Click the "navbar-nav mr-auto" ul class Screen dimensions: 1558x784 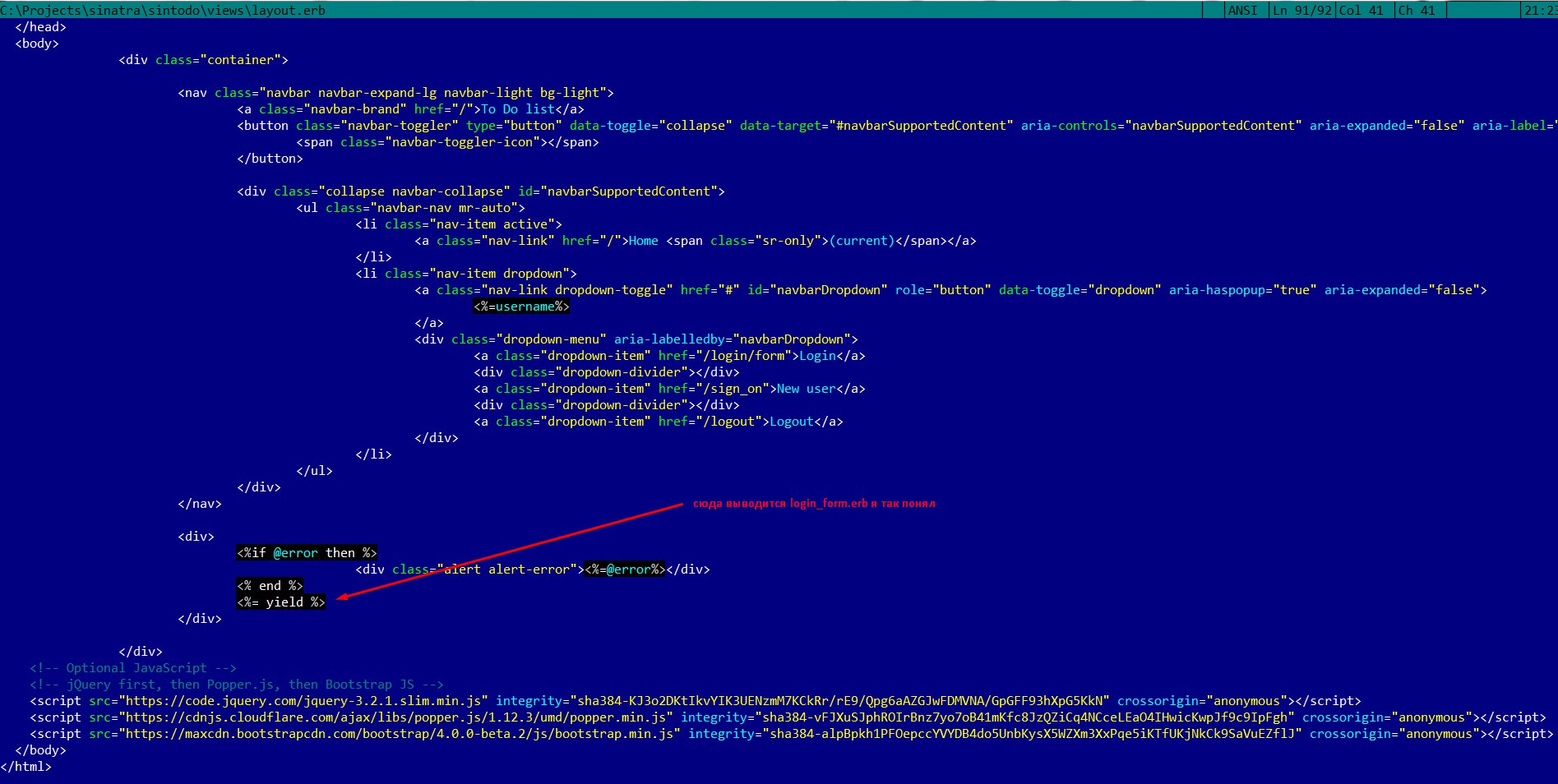tap(444, 208)
